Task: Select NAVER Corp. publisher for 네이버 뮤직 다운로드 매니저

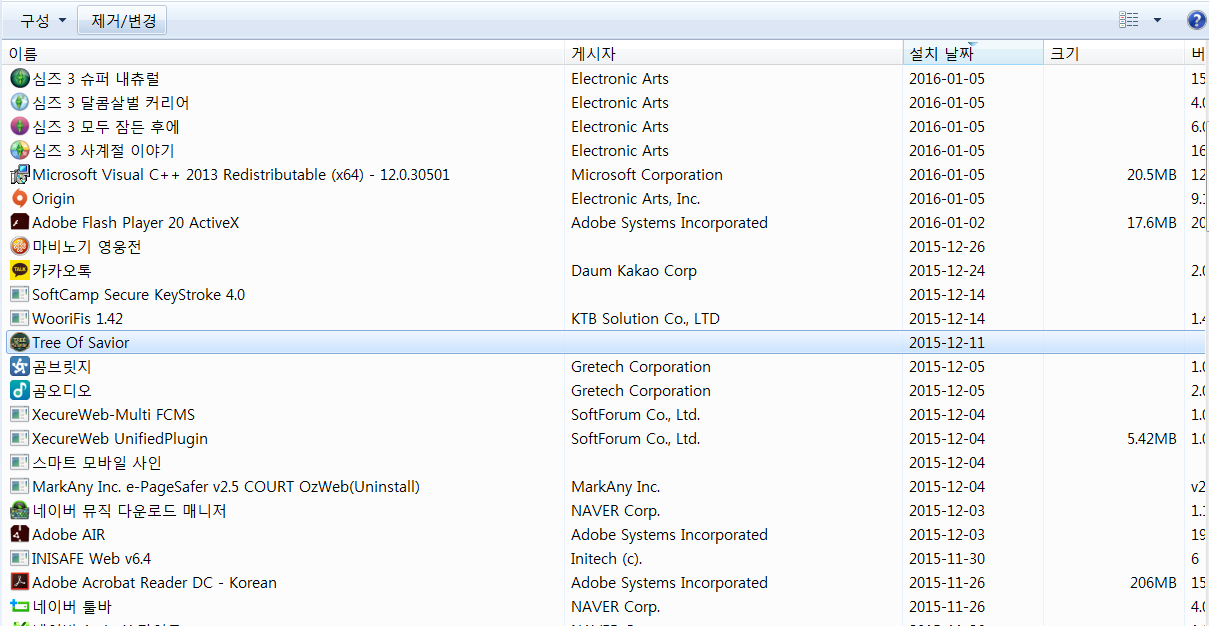Action: (x=616, y=510)
